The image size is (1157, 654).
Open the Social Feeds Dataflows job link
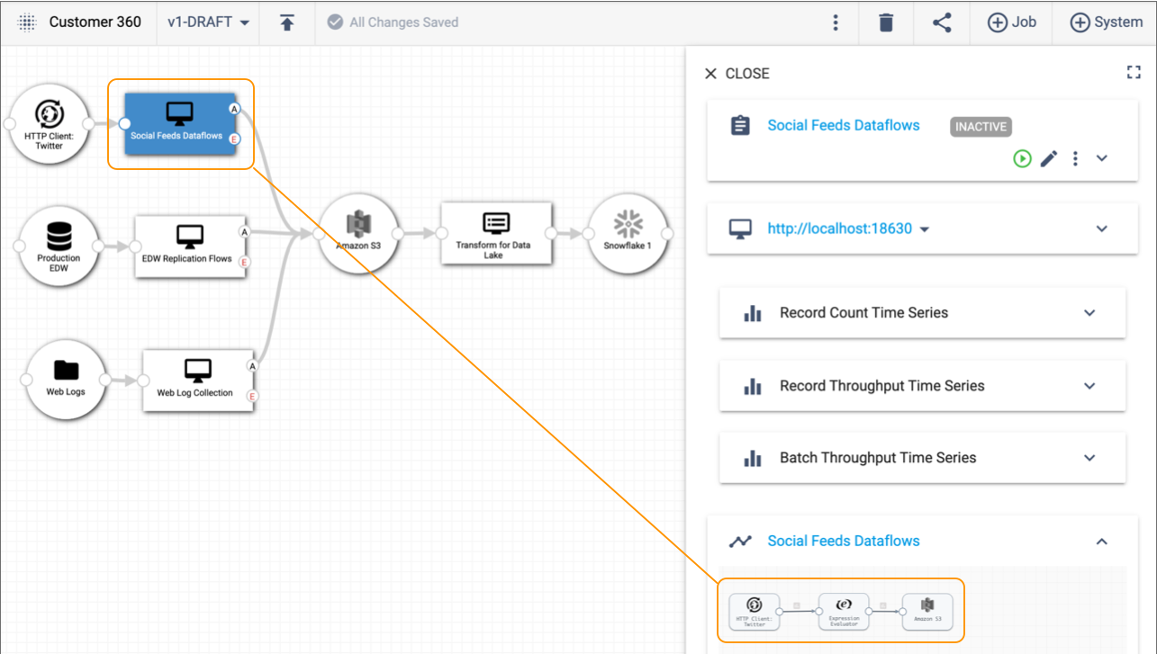tap(843, 125)
